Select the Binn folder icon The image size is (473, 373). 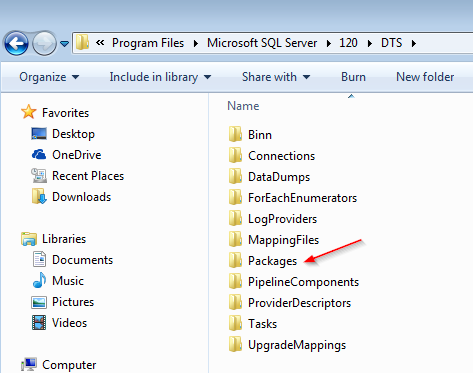pyautogui.click(x=235, y=134)
